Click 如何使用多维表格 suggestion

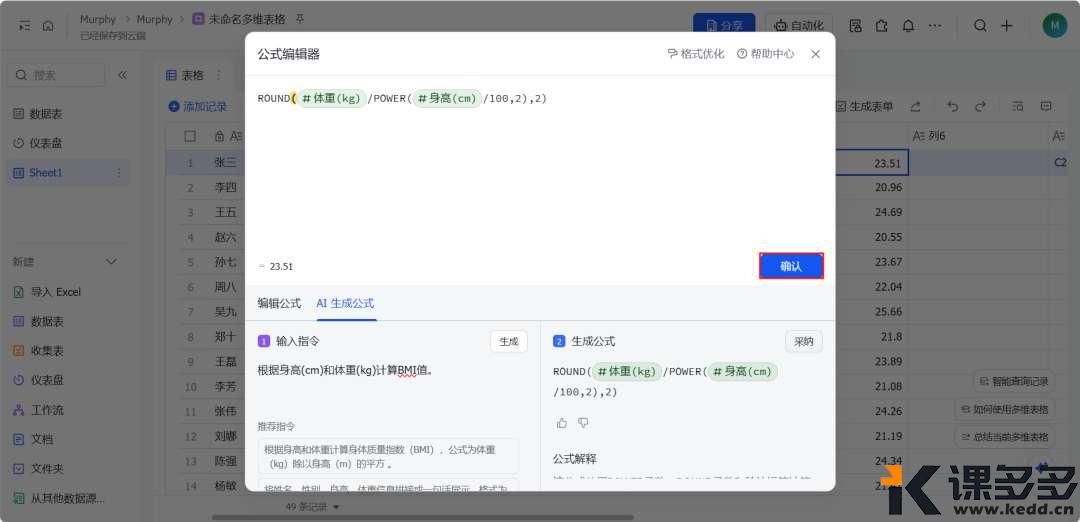point(1004,409)
